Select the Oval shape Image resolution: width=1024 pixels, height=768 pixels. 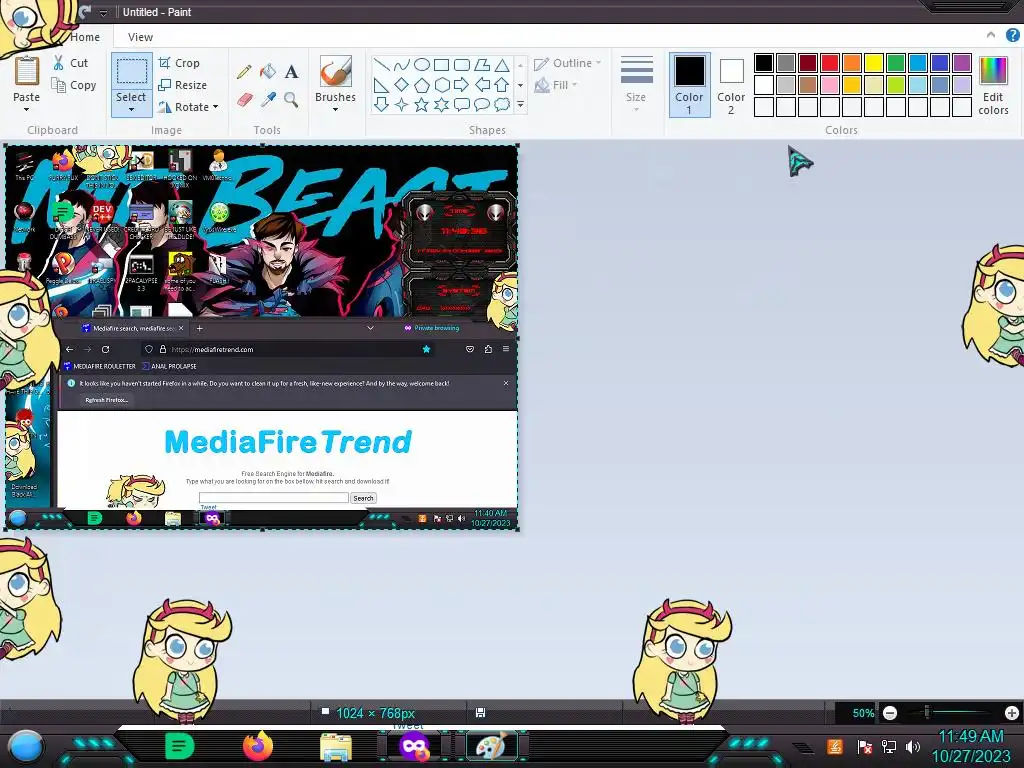pyautogui.click(x=422, y=65)
